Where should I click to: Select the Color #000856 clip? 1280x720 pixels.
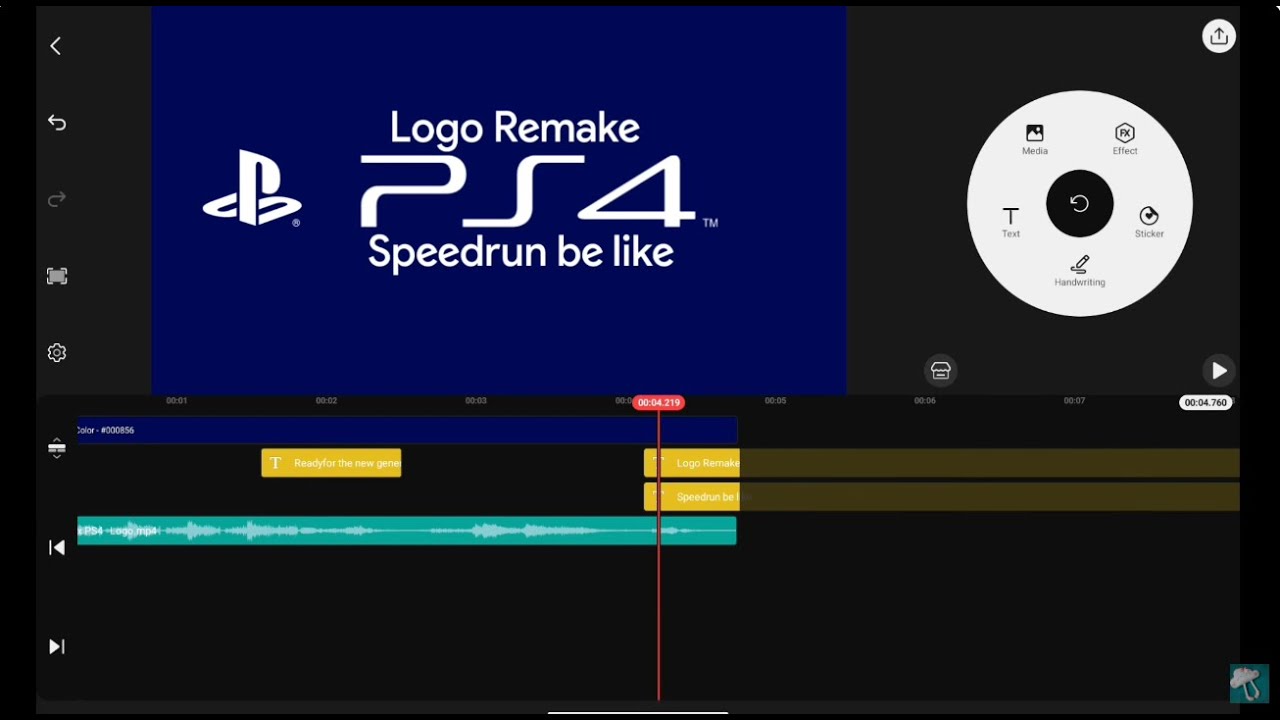coord(407,430)
